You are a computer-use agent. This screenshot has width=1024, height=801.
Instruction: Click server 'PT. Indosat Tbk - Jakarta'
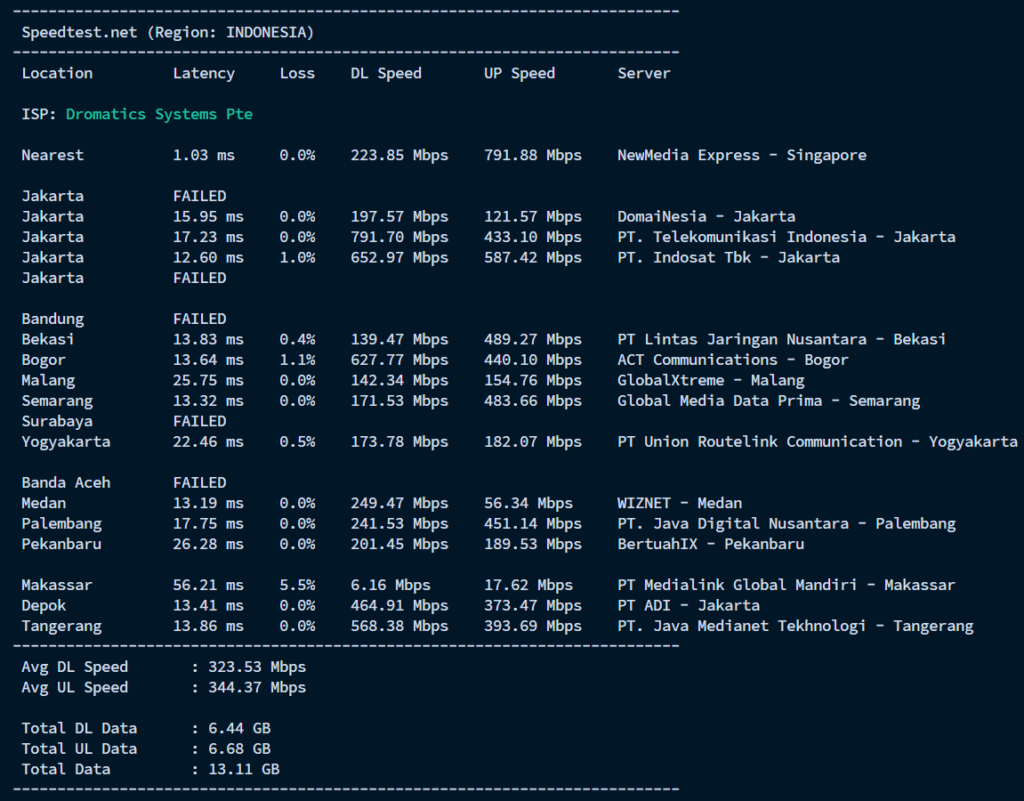(x=729, y=258)
